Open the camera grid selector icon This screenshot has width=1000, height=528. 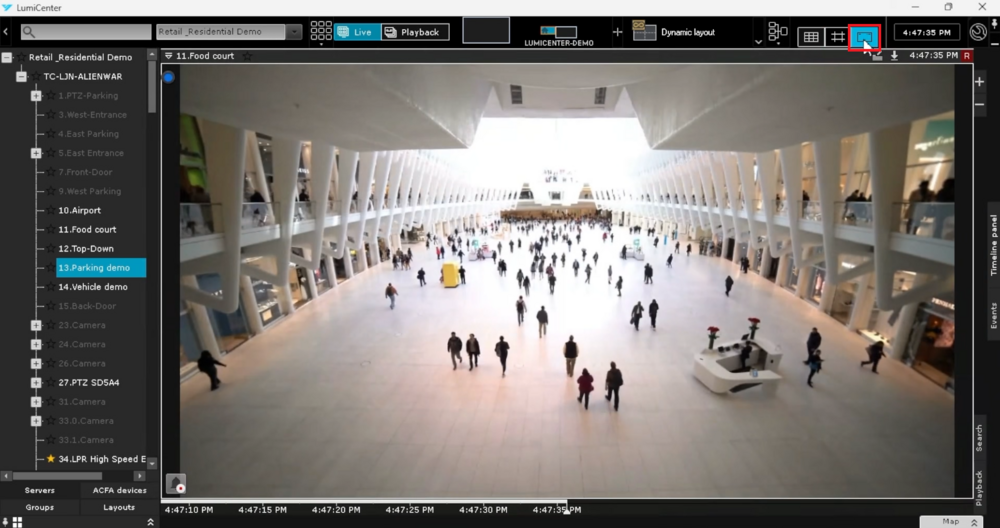[320, 32]
